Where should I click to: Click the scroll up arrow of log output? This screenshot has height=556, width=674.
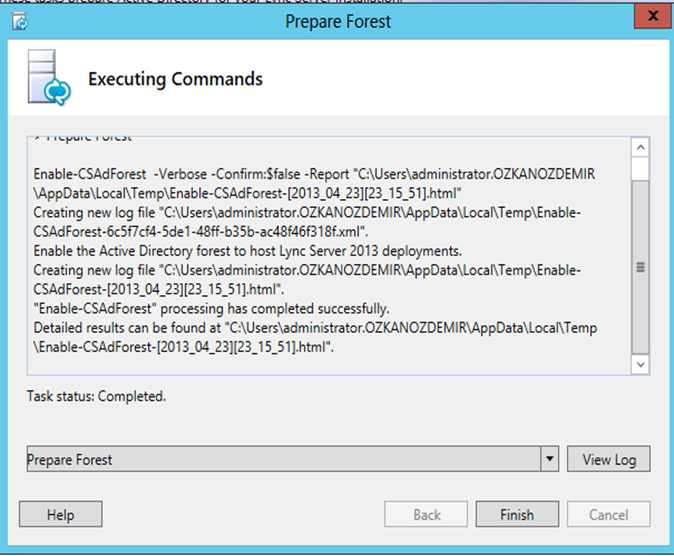click(640, 147)
